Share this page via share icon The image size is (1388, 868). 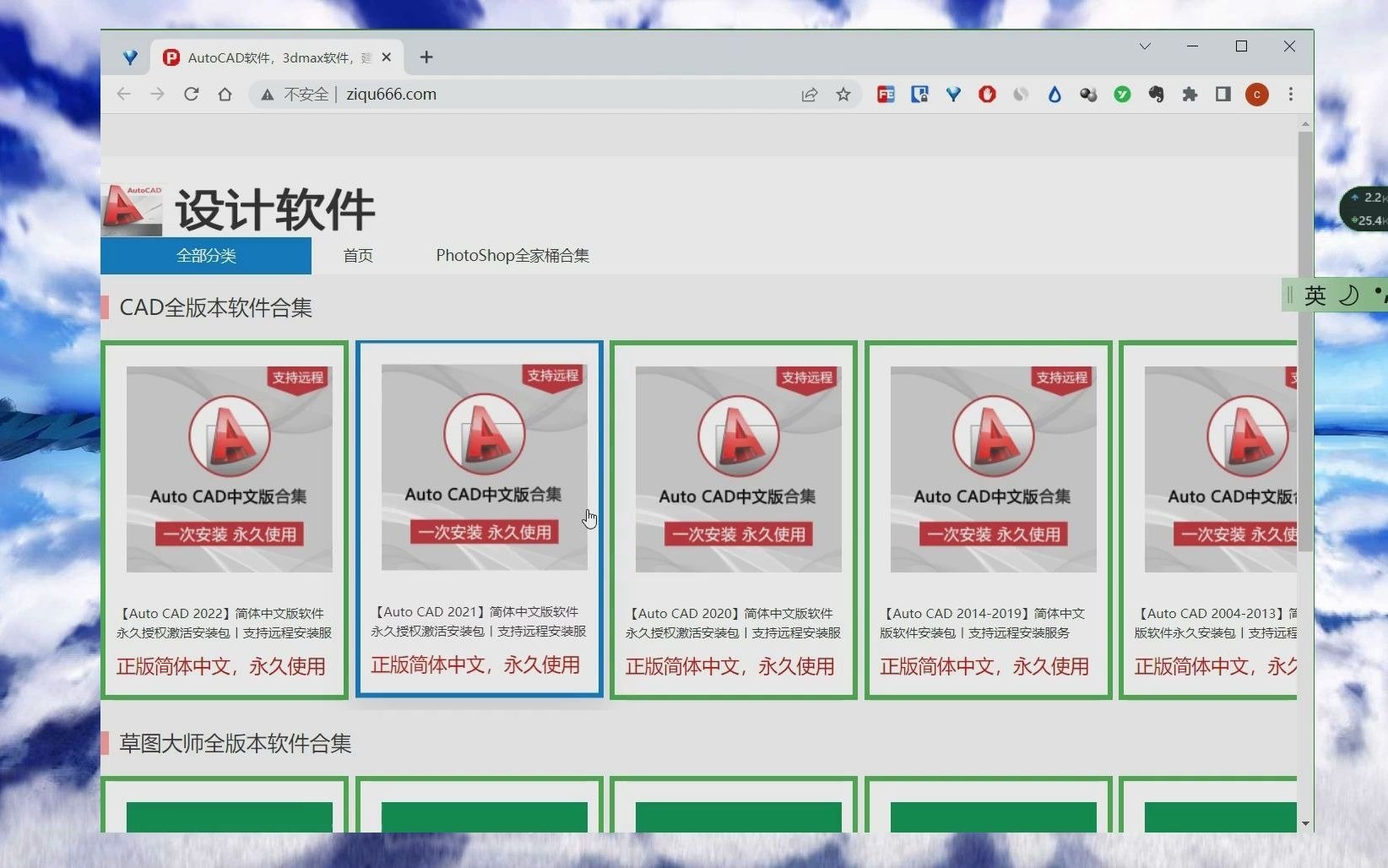click(810, 95)
